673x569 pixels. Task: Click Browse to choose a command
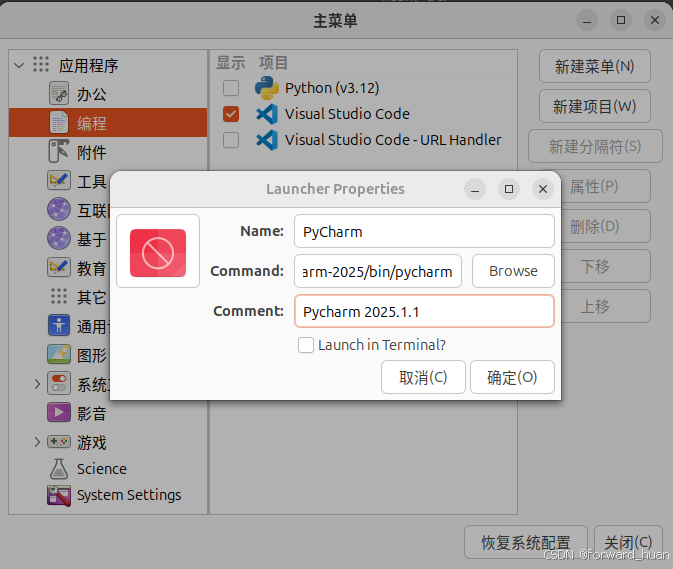pos(513,271)
